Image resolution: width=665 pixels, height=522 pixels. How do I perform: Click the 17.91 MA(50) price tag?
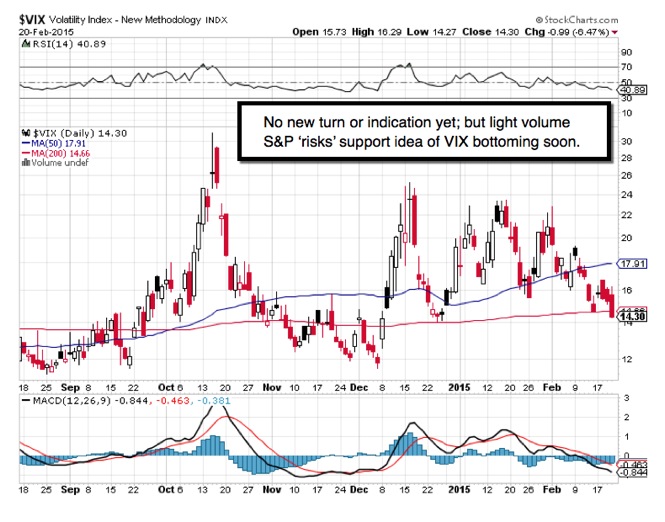click(632, 264)
